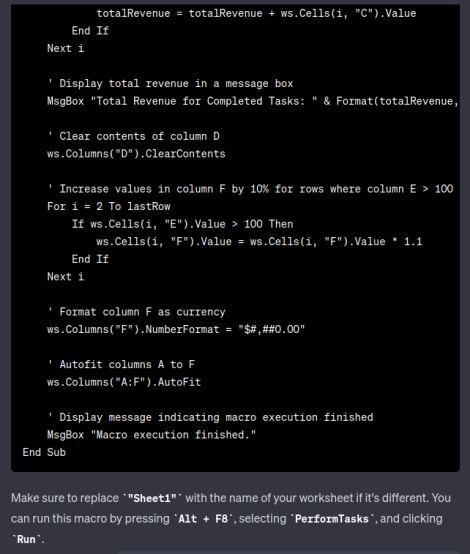Viewport: 470px width, 554px height.
Task: Click the column F value * 1.1 line
Action: coord(259,242)
